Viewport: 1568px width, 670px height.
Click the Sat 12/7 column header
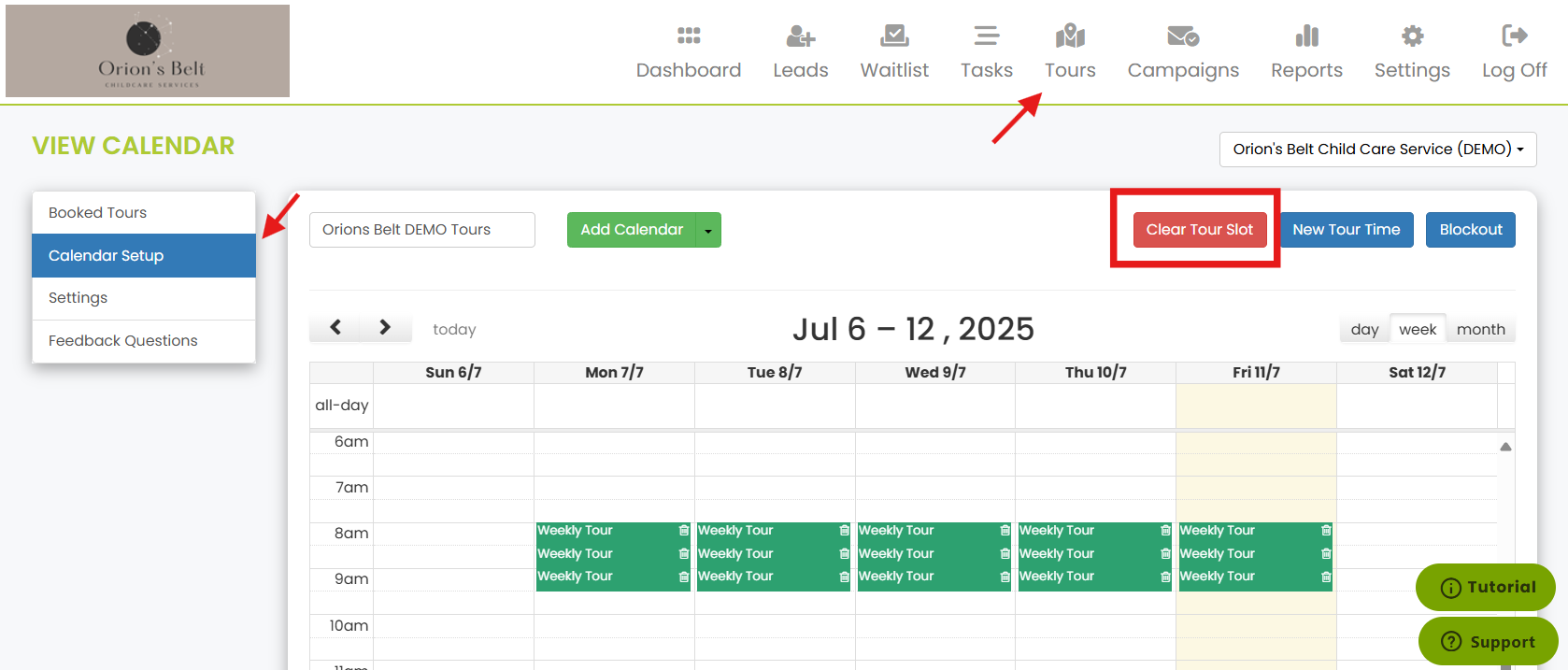1417,372
